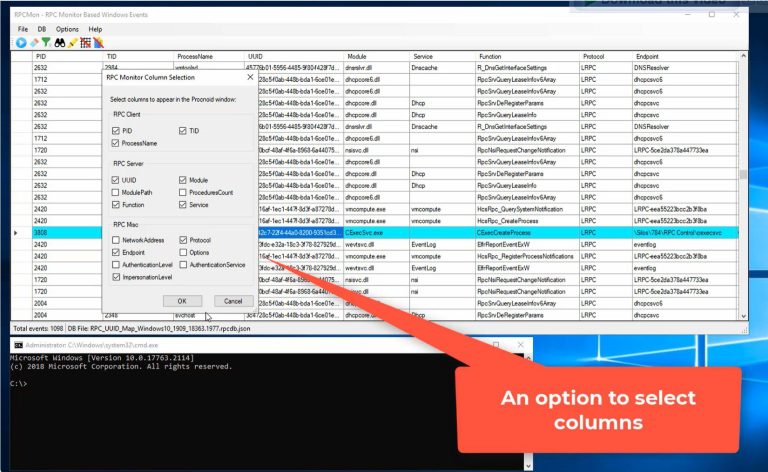Open the DB menu
The height and width of the screenshot is (472, 768).
coord(42,29)
